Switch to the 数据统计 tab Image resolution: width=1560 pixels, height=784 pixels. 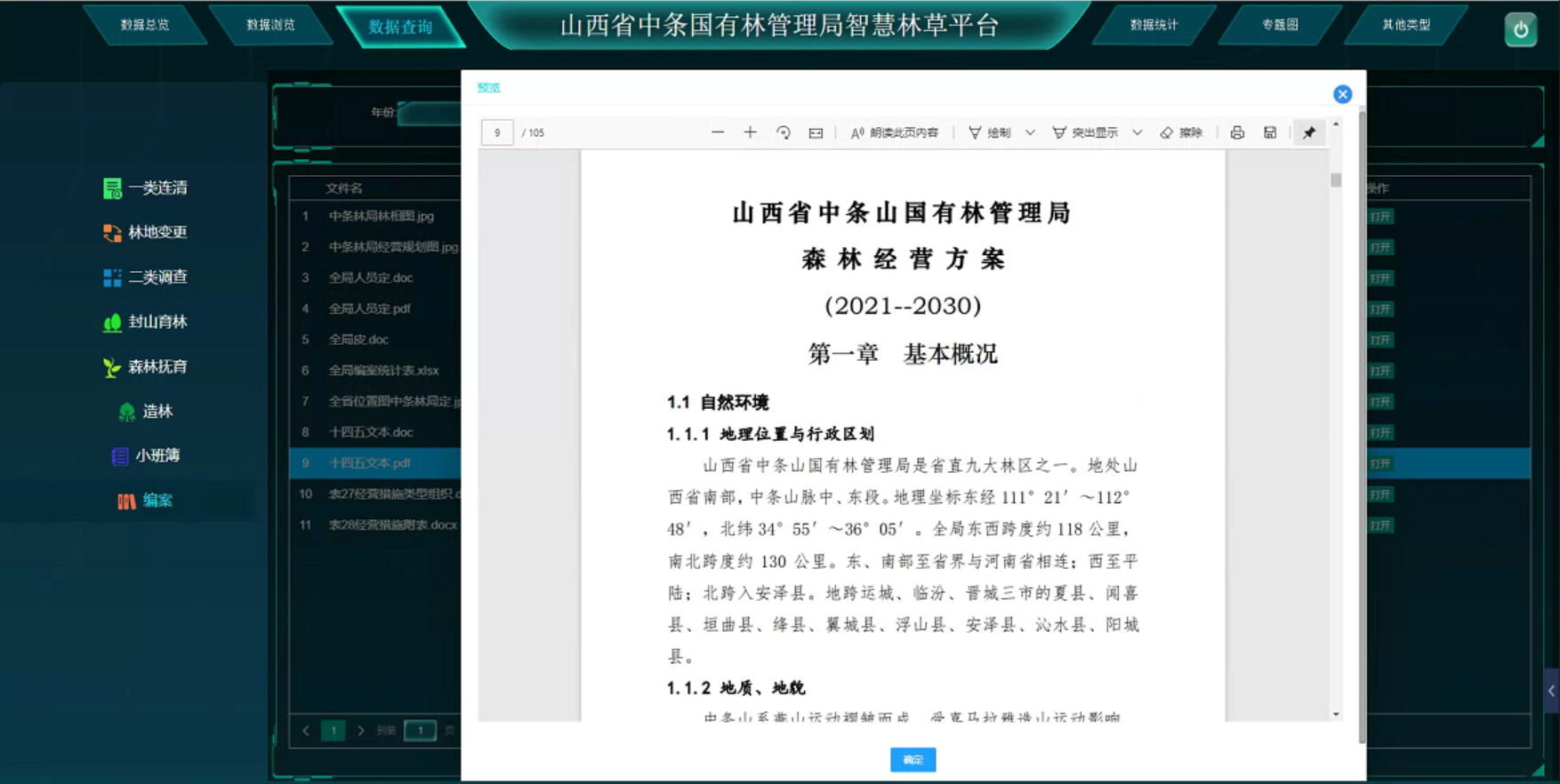pos(1154,25)
